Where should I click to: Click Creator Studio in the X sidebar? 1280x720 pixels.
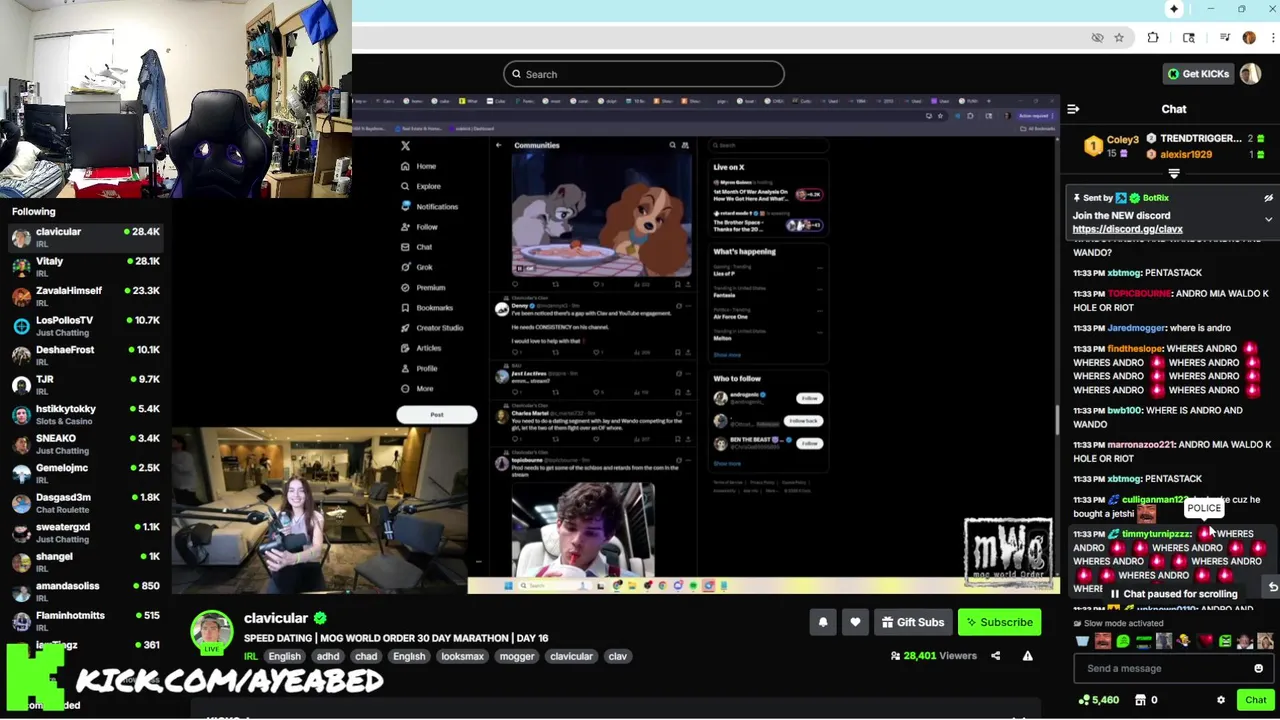(x=432, y=328)
